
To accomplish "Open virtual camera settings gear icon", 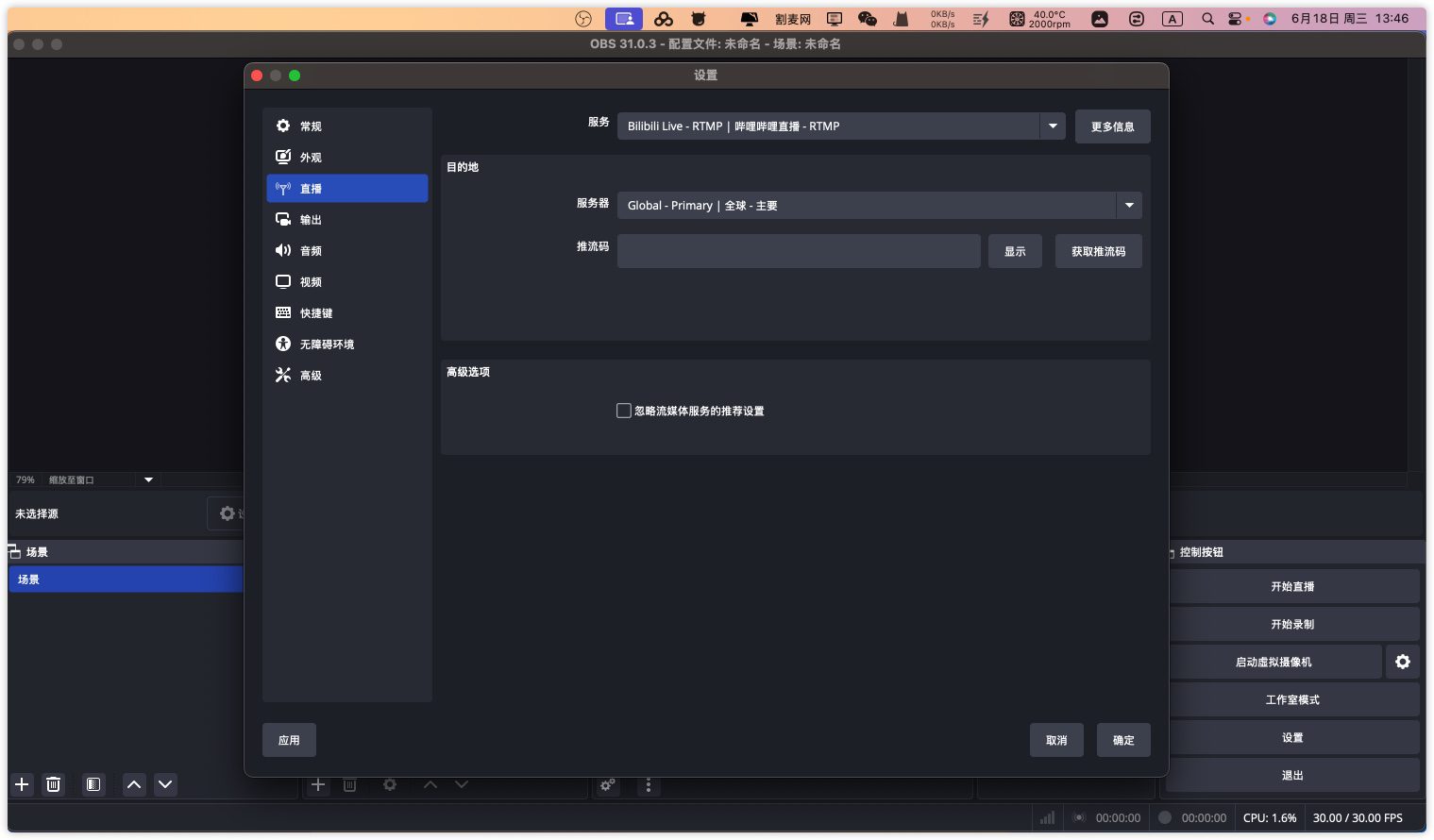I will click(1403, 662).
